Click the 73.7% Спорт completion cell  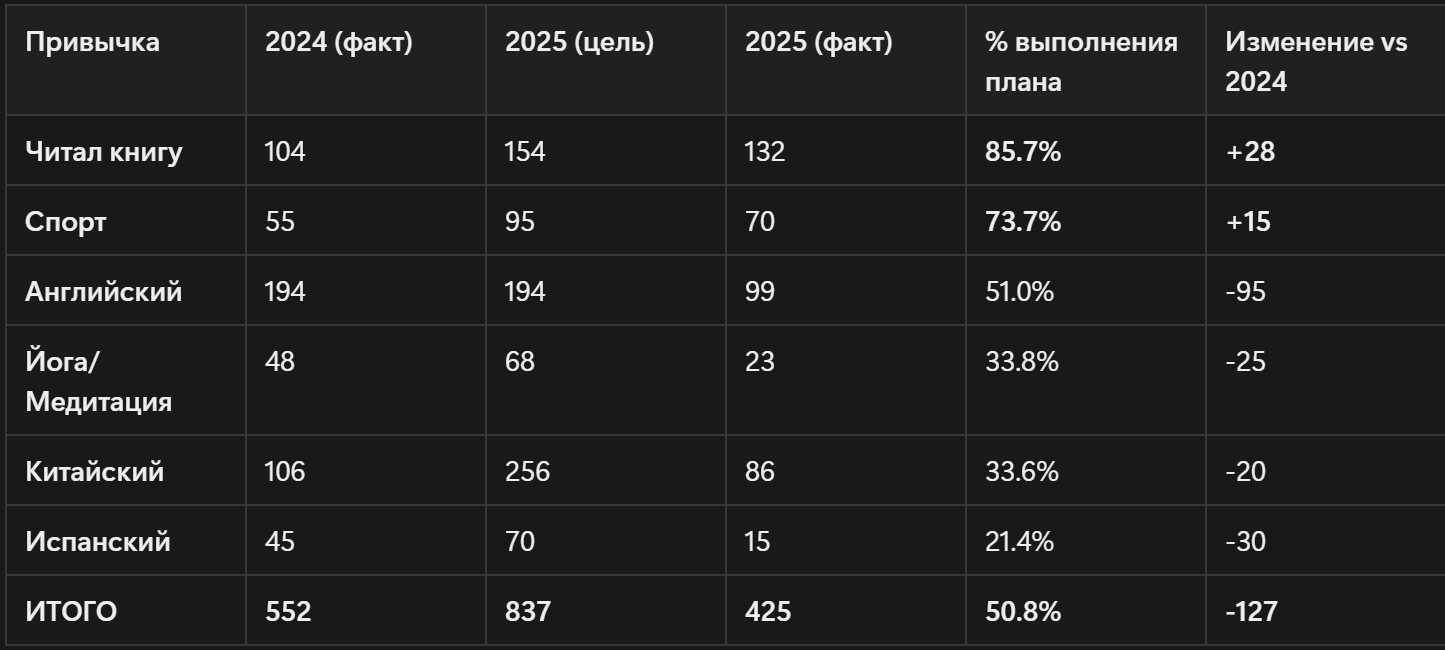(x=1023, y=222)
